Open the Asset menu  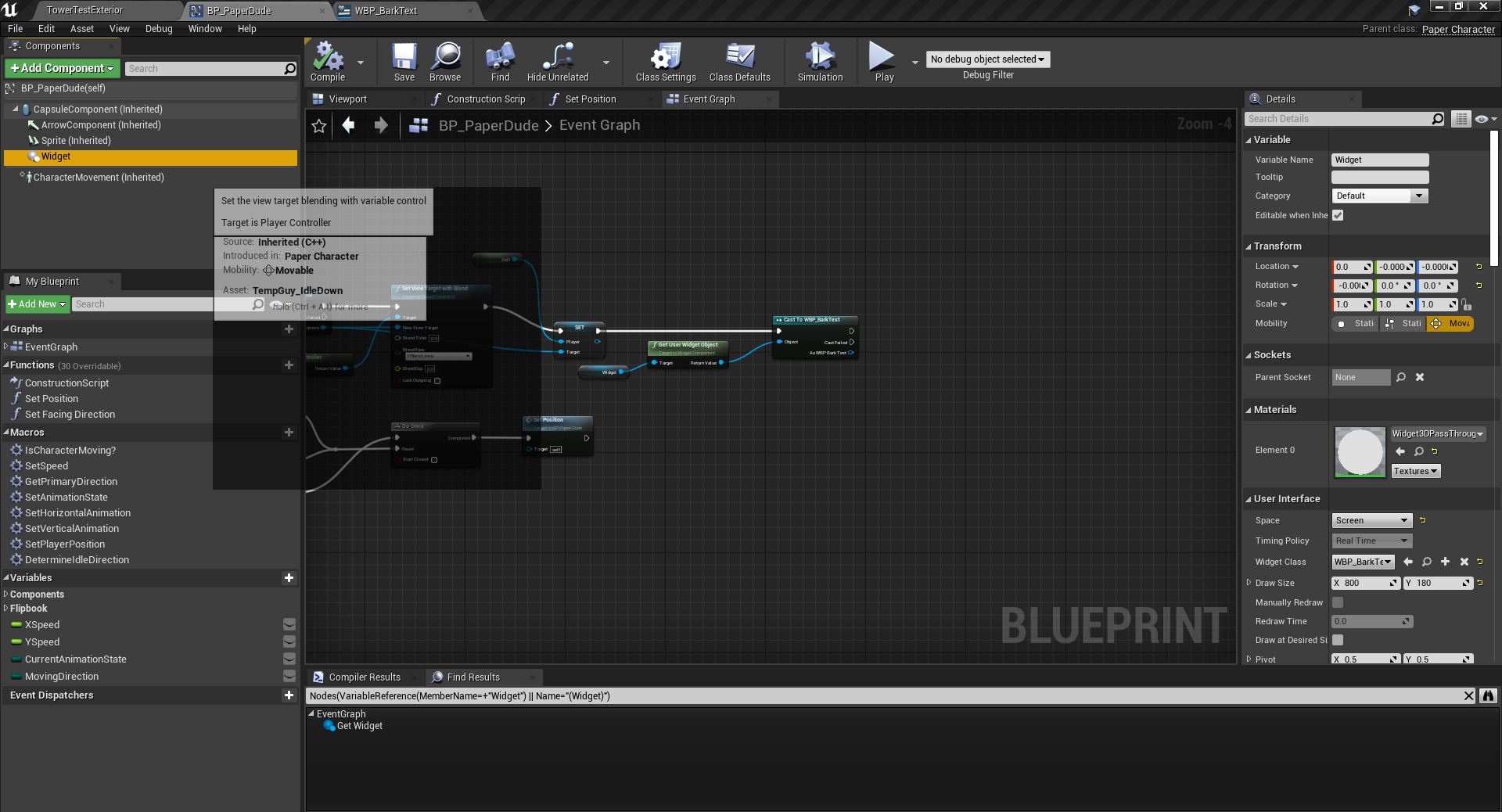pyautogui.click(x=82, y=29)
